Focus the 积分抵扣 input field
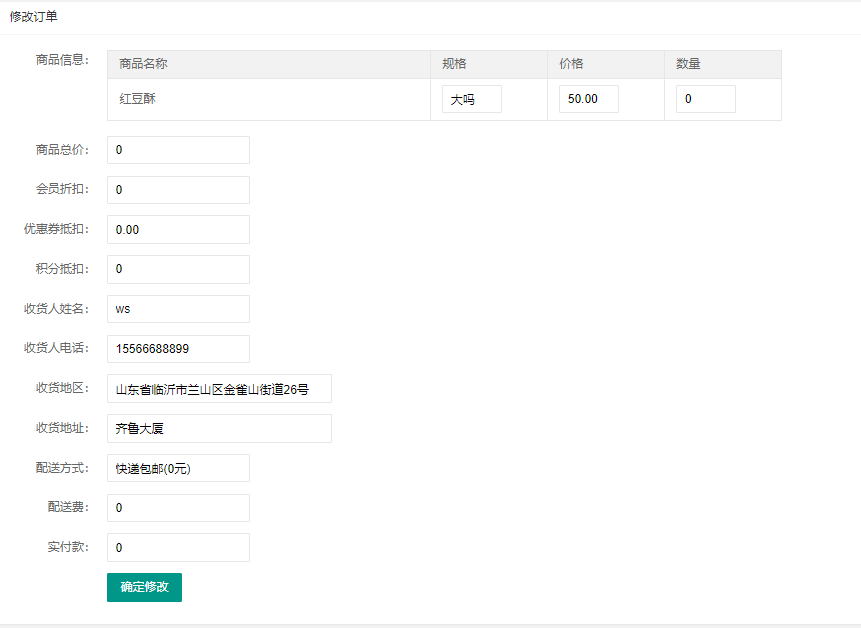The width and height of the screenshot is (861, 628). [178, 269]
